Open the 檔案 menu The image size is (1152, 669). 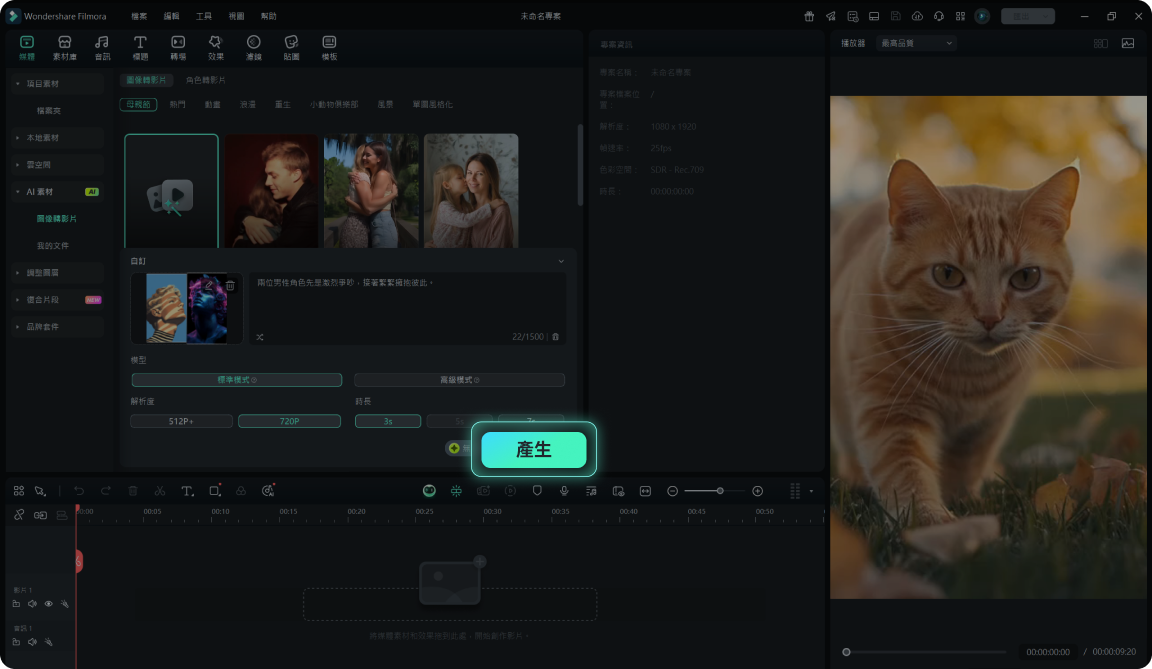coord(139,16)
